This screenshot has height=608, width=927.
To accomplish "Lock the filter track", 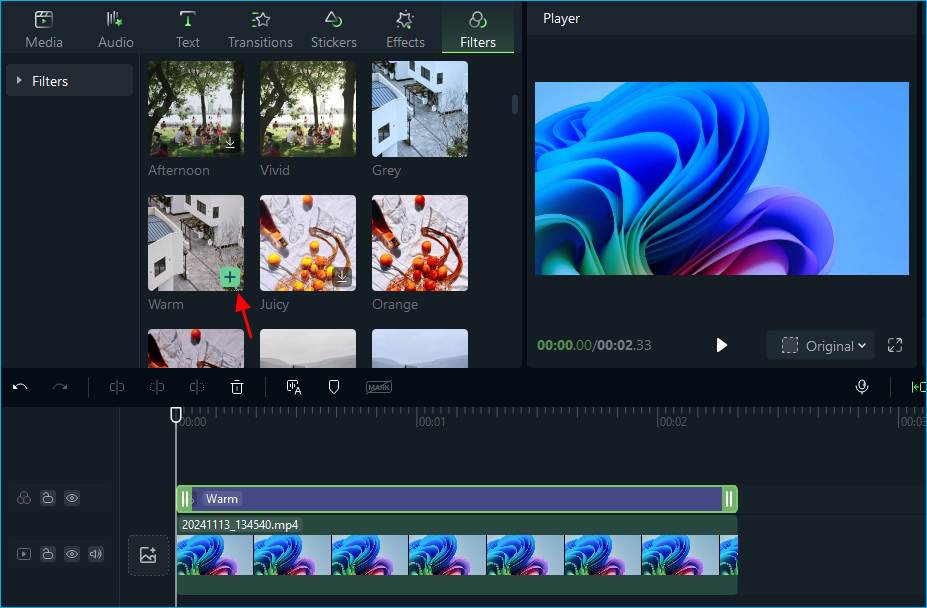I will click(48, 498).
